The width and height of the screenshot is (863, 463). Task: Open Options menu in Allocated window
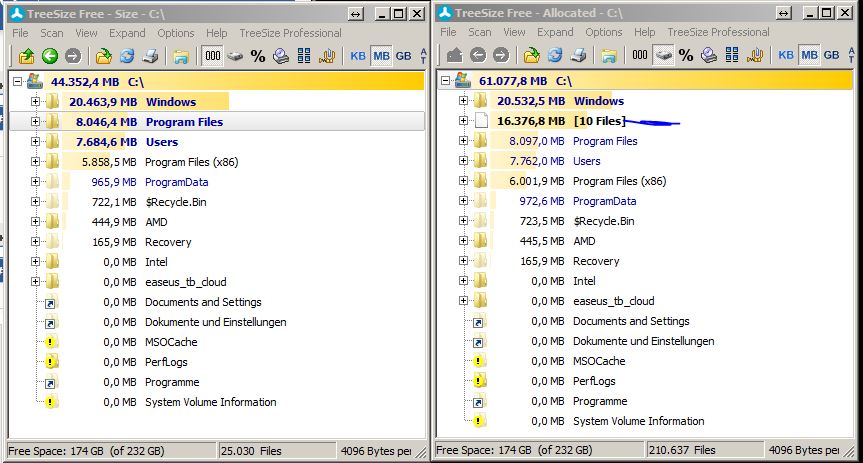pos(604,32)
